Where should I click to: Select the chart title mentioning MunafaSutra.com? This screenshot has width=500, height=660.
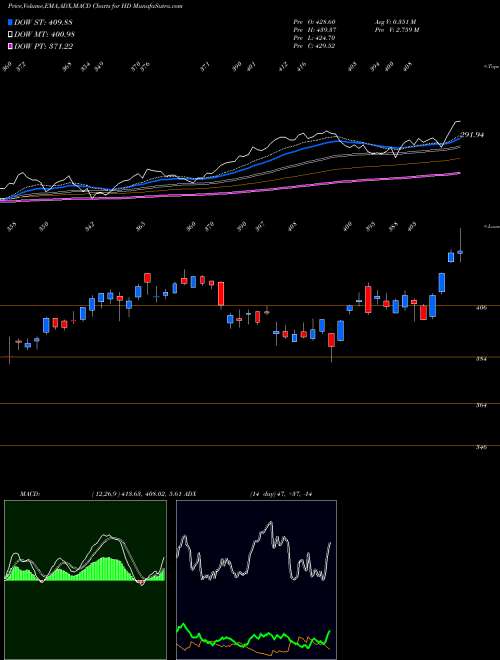pos(95,7)
